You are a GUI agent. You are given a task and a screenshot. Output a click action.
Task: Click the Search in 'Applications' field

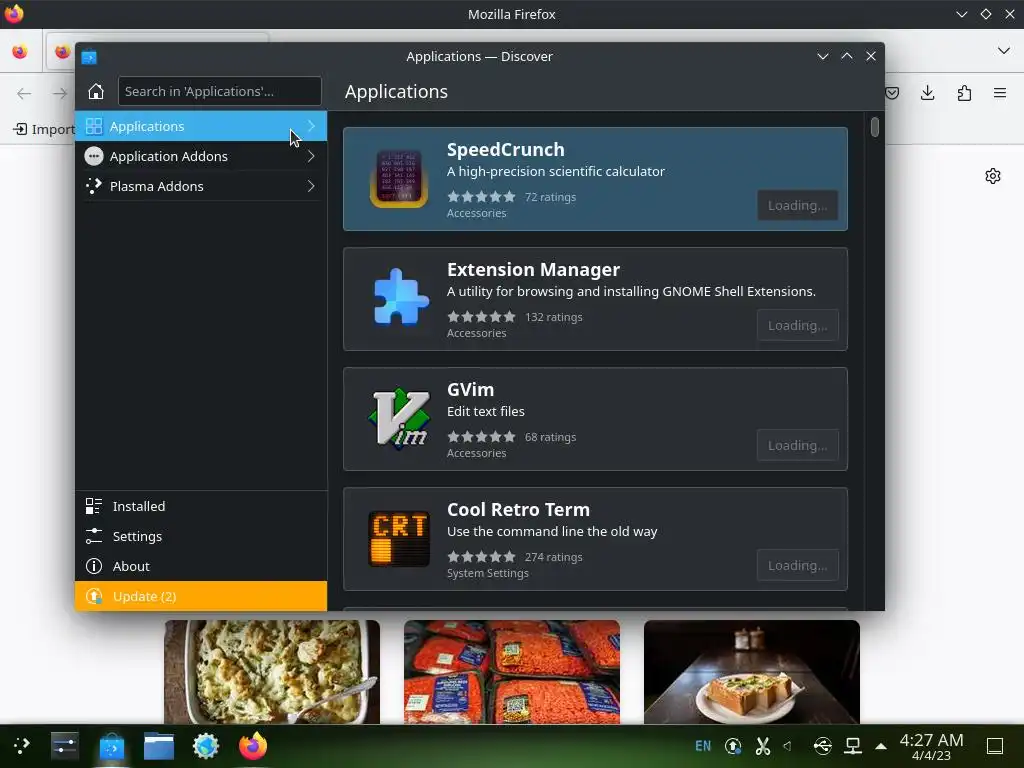(x=219, y=91)
